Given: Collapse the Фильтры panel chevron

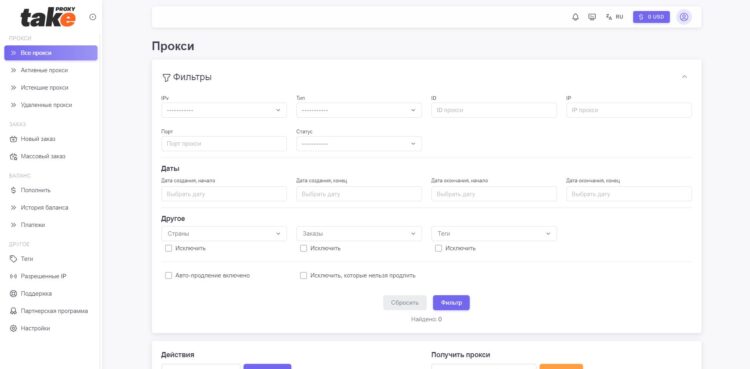Looking at the screenshot, I should tap(684, 77).
